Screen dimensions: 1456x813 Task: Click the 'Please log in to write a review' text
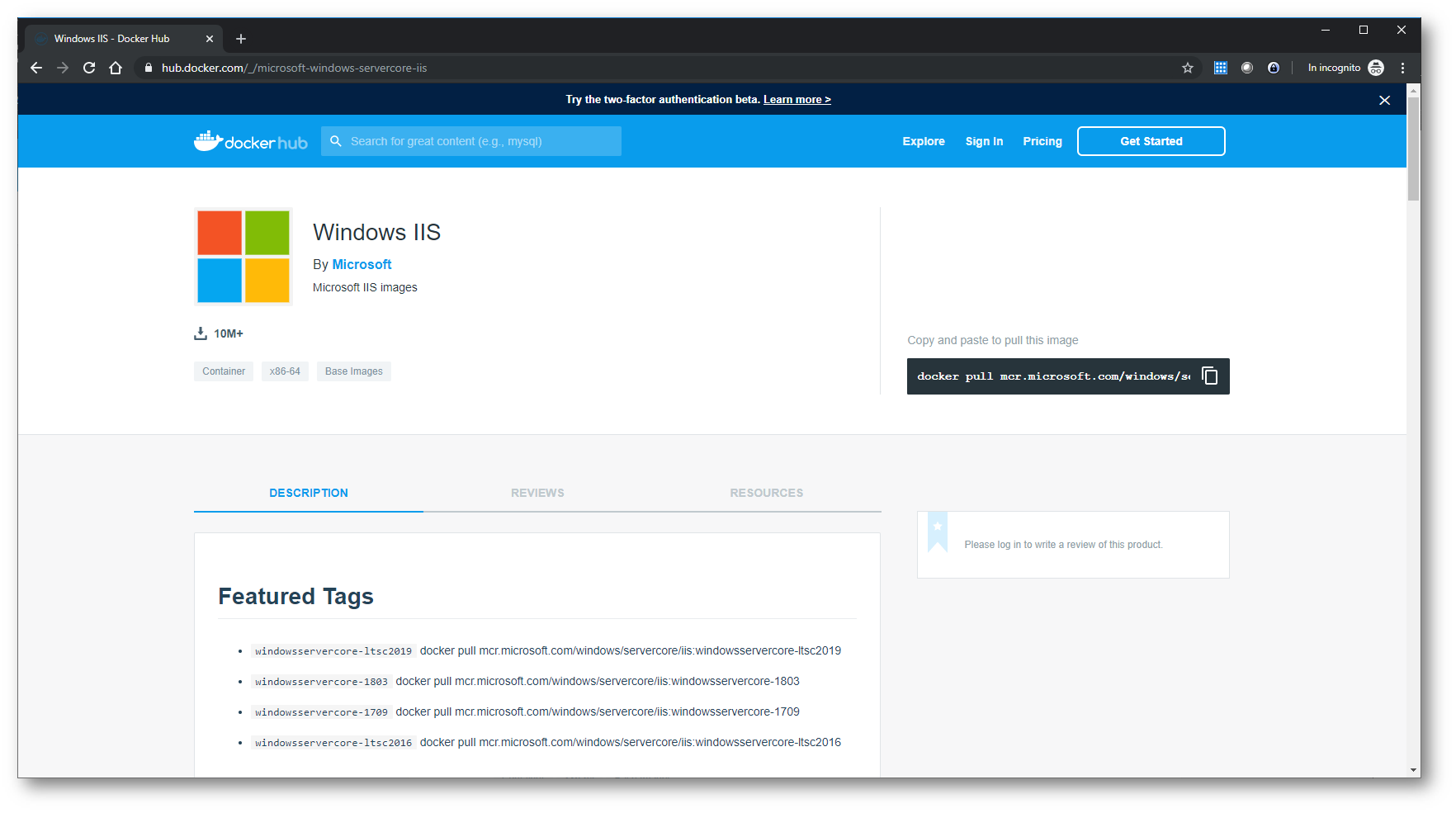point(1063,545)
